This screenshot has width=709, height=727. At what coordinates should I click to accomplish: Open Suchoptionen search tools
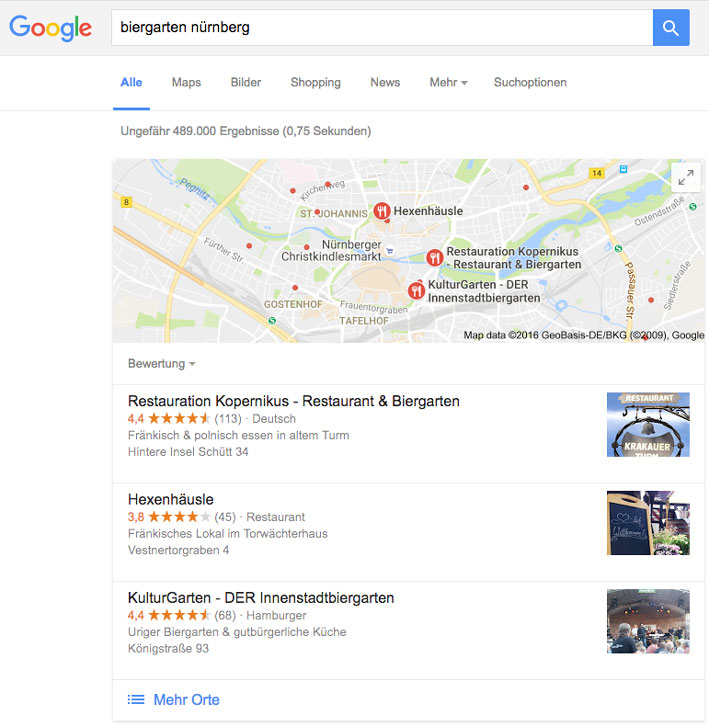pos(530,83)
